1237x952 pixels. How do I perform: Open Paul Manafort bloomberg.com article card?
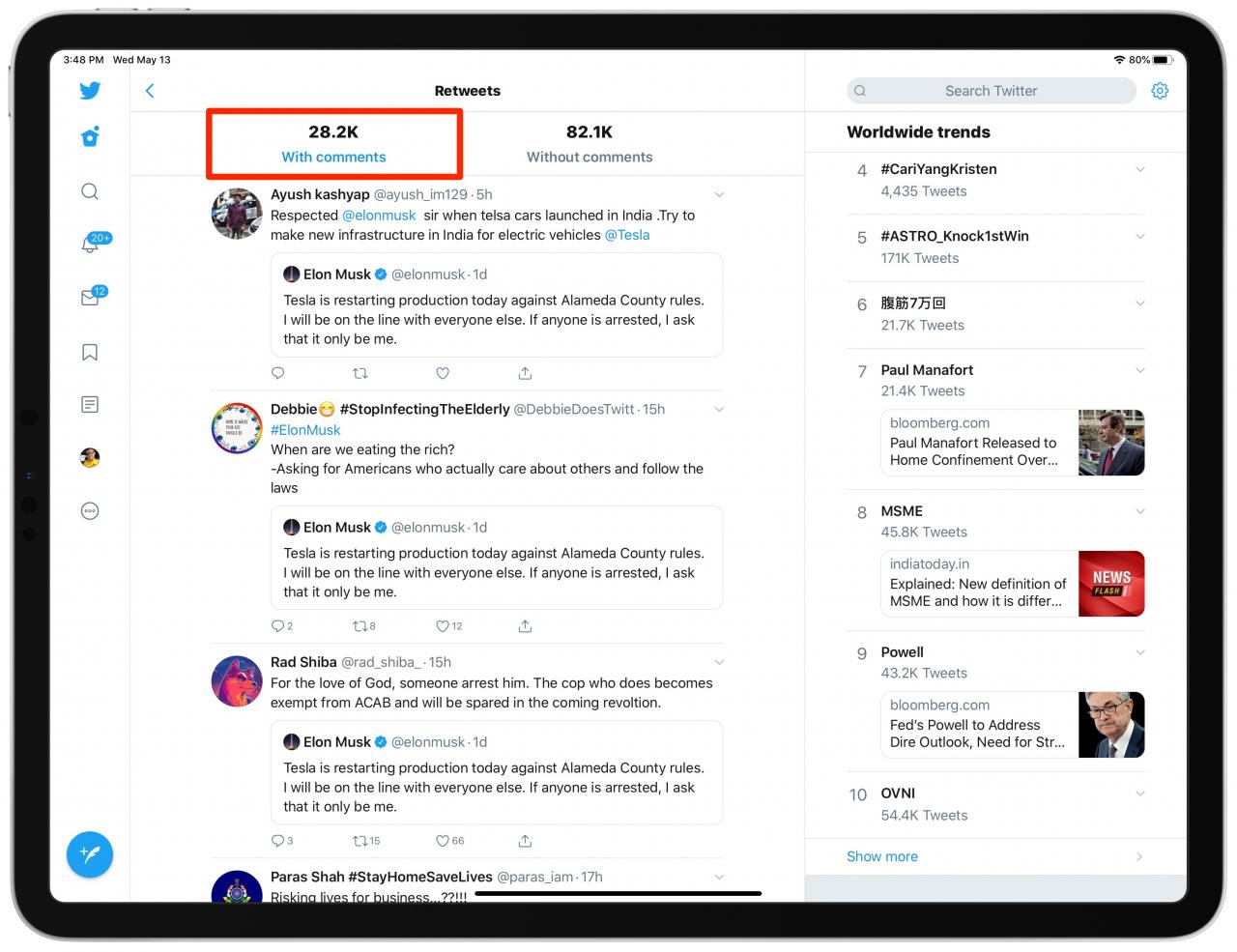(1013, 443)
